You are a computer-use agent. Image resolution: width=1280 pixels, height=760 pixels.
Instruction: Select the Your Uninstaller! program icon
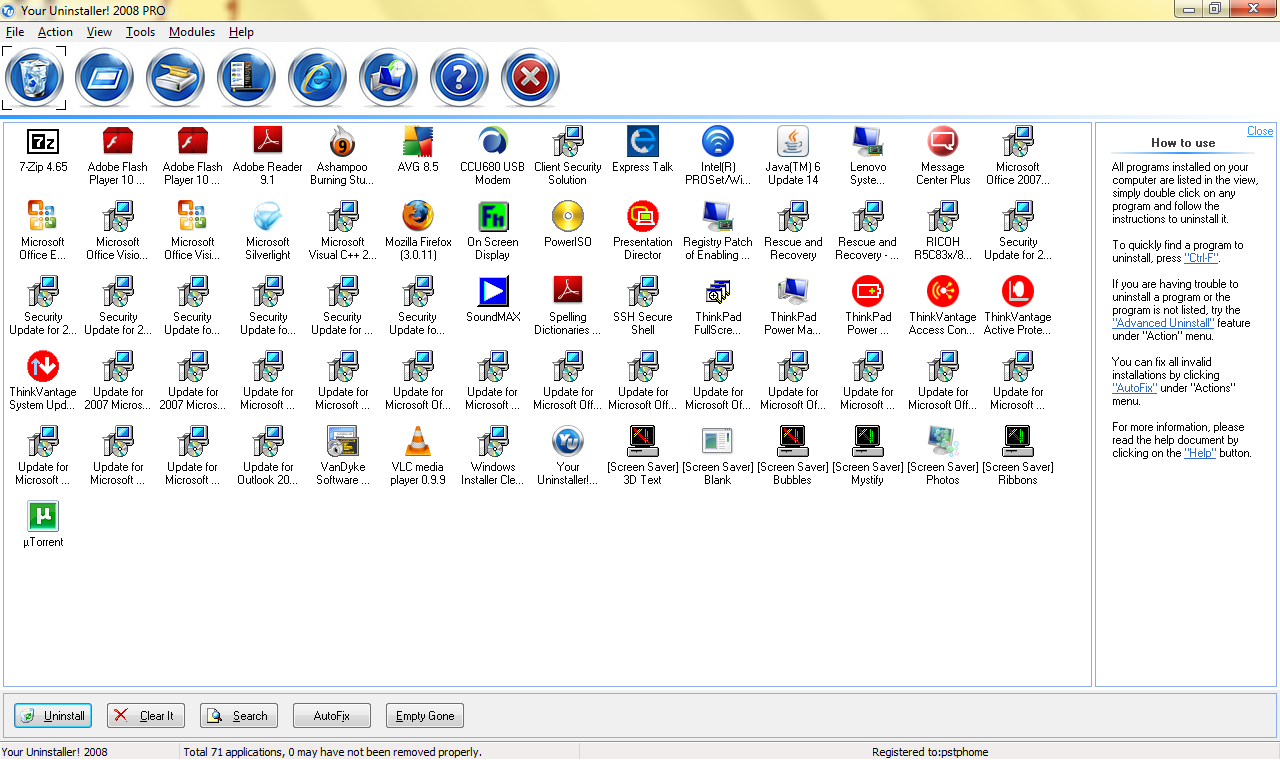coord(568,441)
